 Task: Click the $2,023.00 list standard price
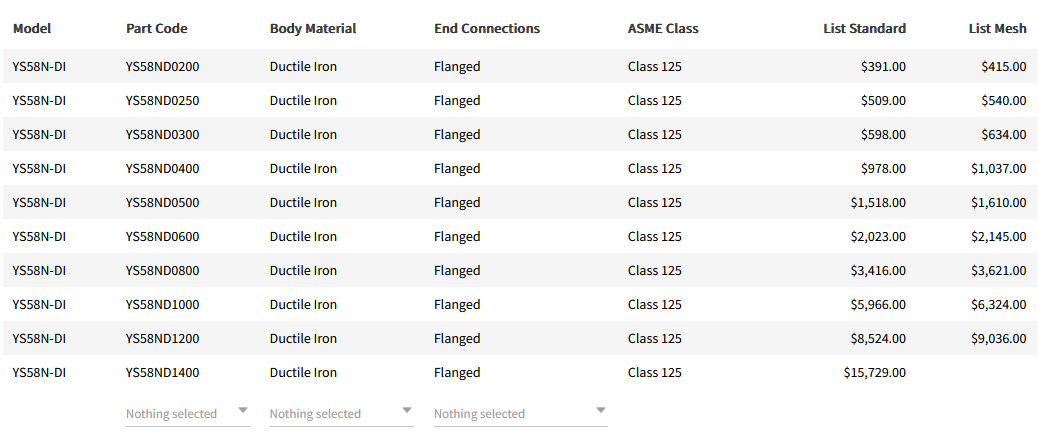878,237
